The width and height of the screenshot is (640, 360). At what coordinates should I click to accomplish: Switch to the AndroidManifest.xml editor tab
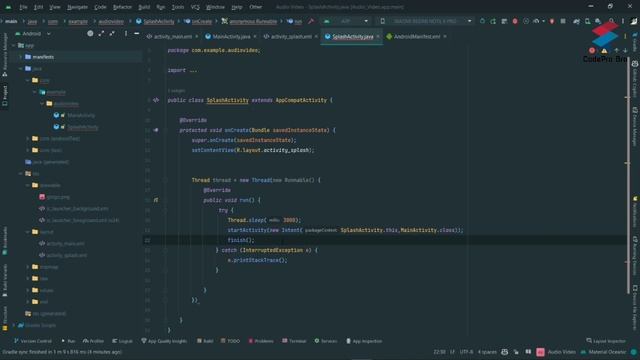(x=416, y=36)
